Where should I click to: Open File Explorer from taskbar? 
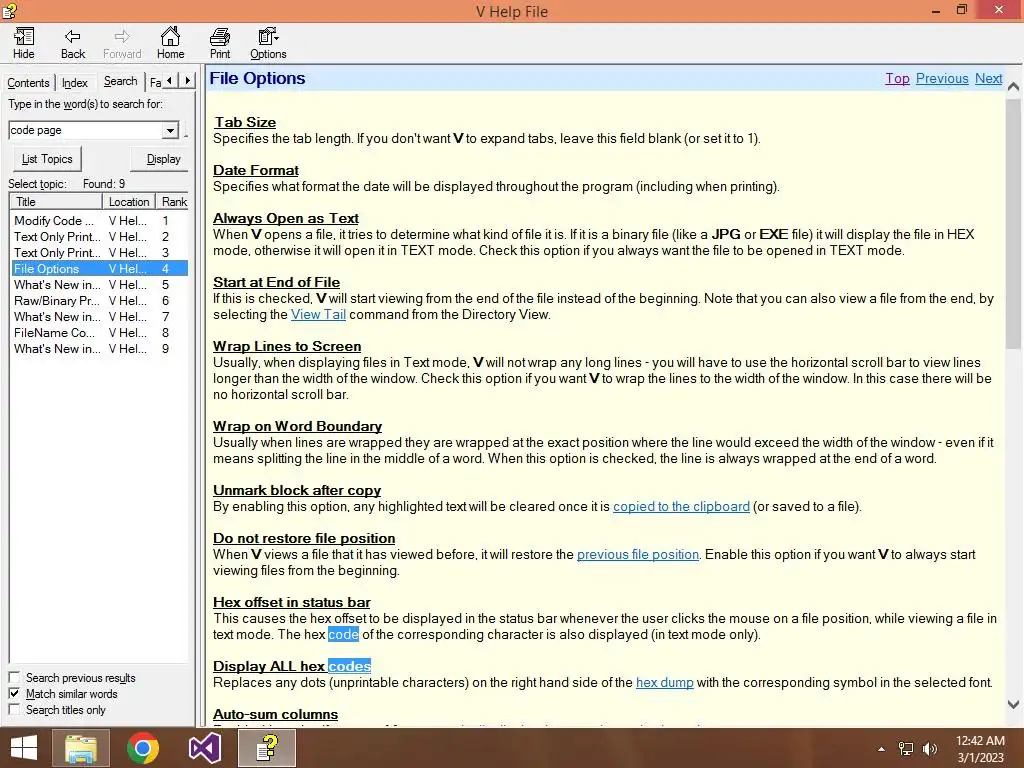coord(80,748)
